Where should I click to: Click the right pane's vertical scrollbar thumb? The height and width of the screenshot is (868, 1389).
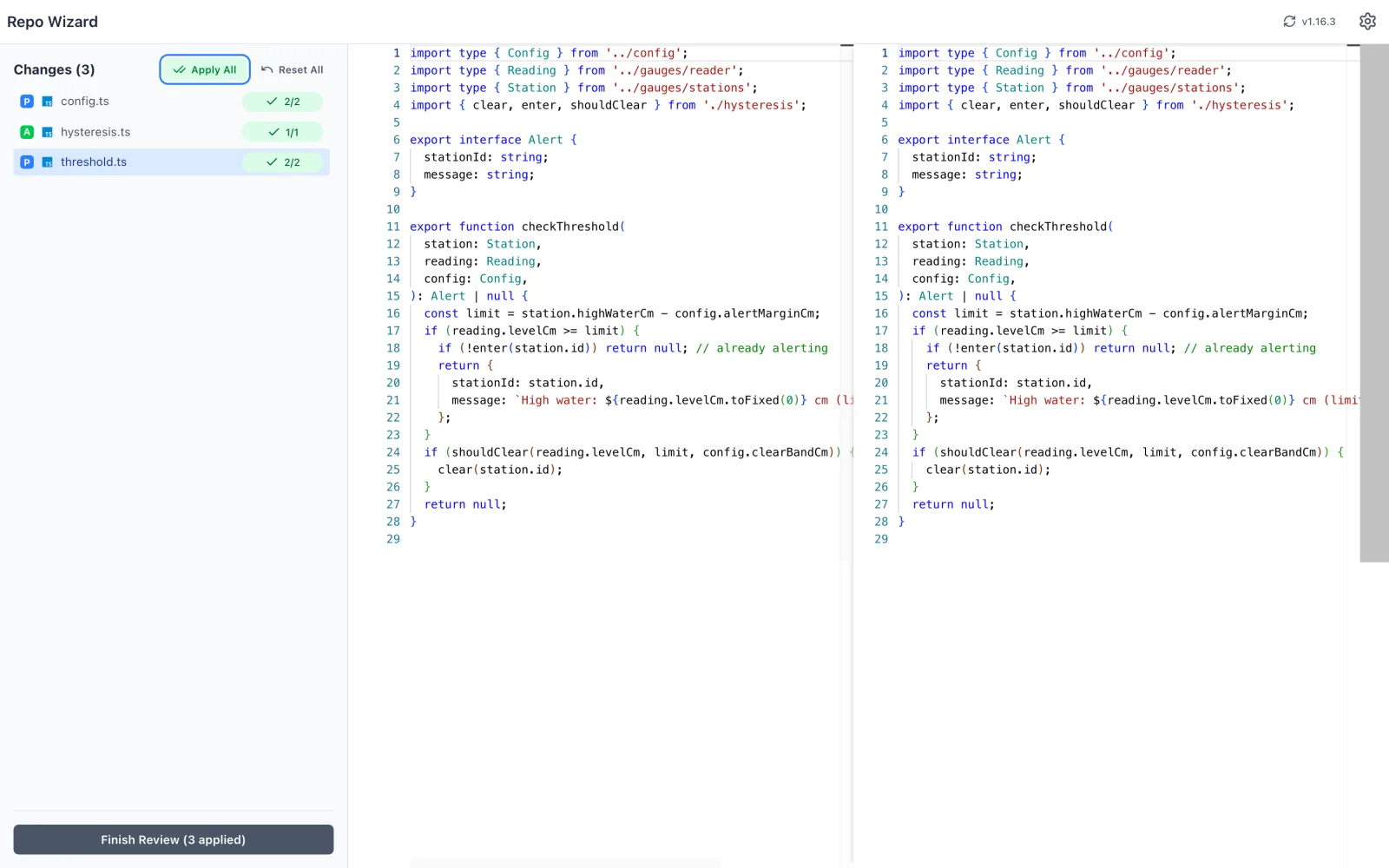point(1374,303)
